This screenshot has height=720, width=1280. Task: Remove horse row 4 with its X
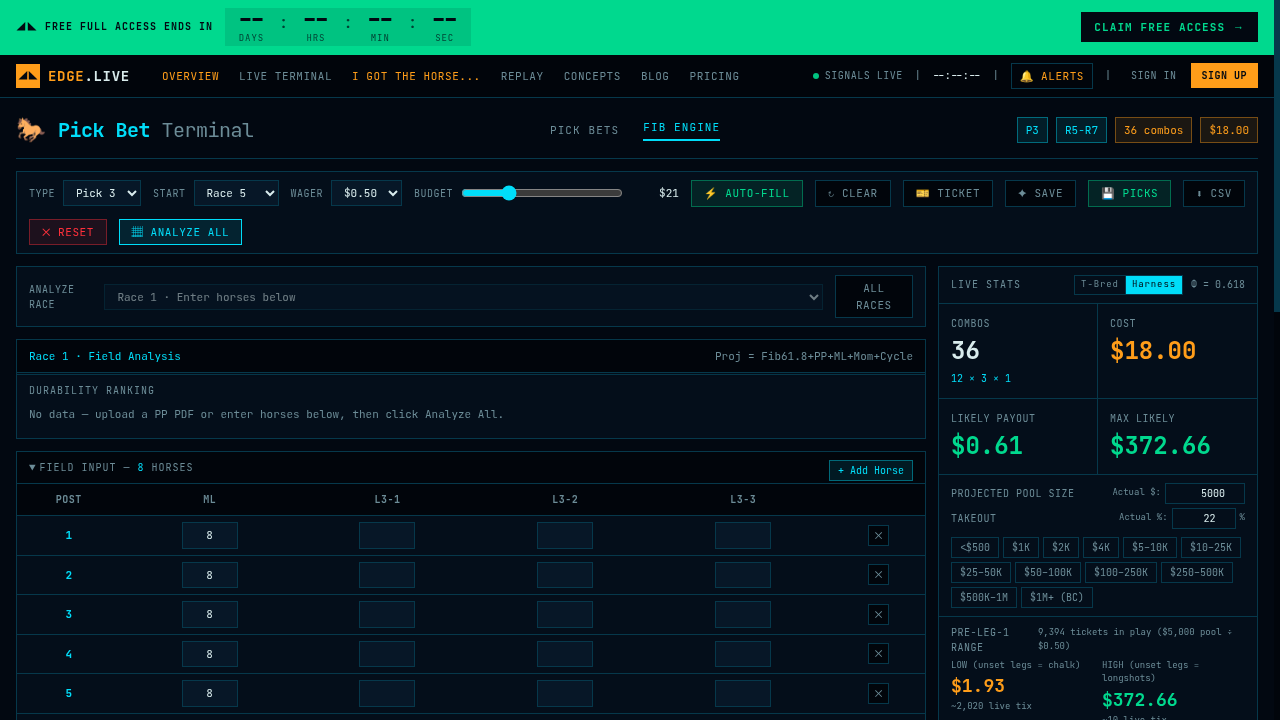click(x=878, y=654)
